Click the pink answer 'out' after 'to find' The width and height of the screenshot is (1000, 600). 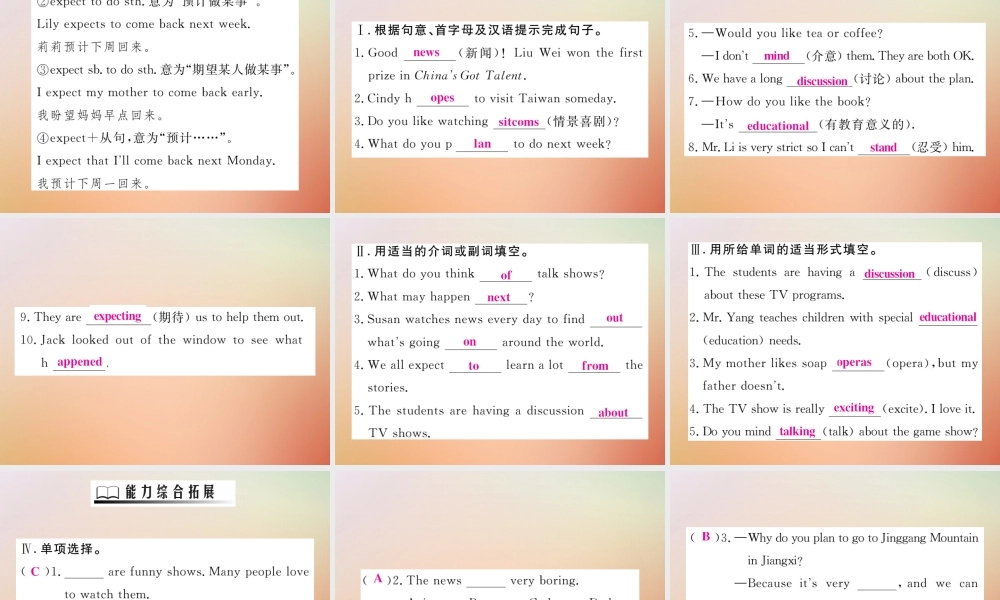pyautogui.click(x=615, y=318)
